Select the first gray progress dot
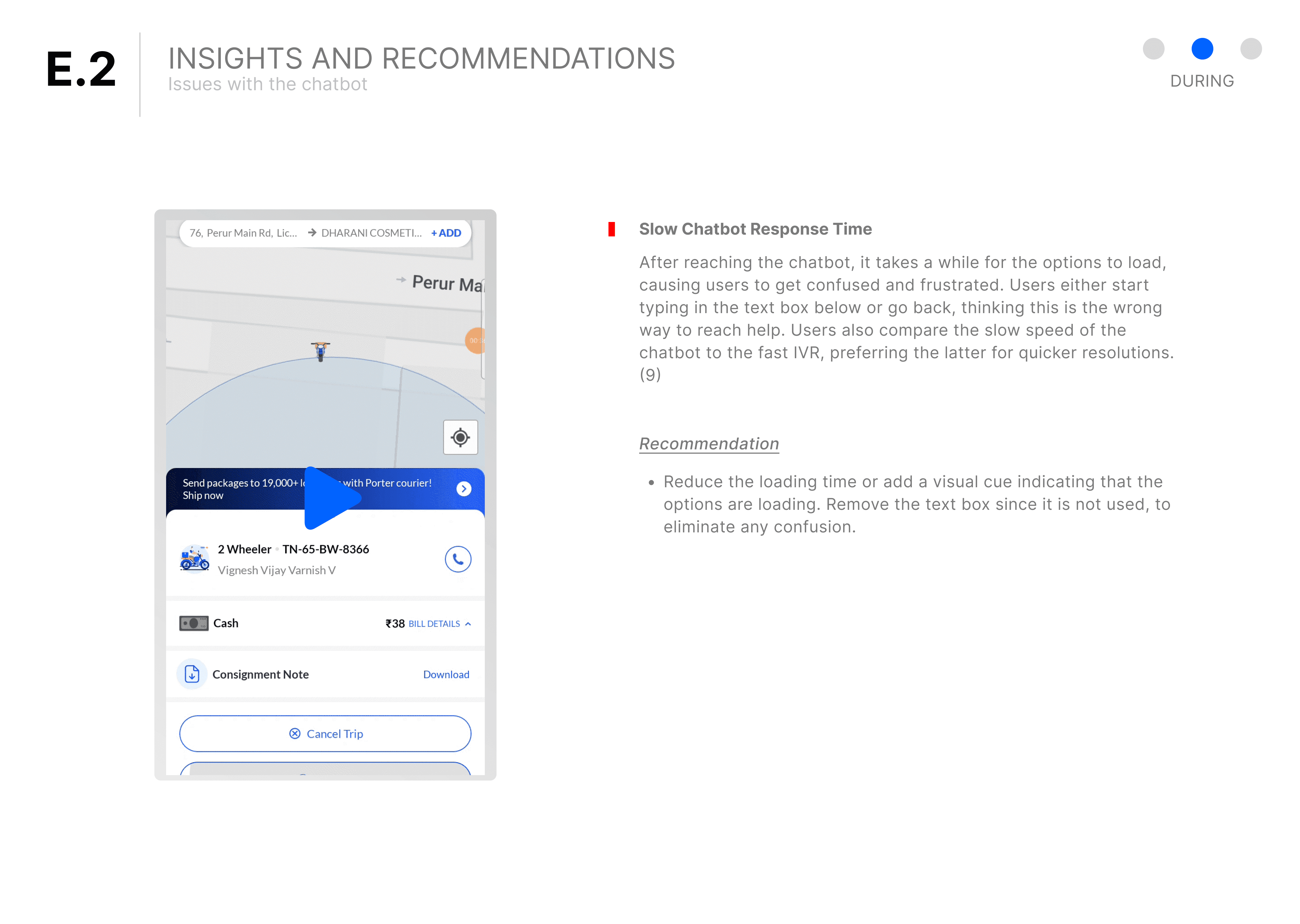 pyautogui.click(x=1153, y=49)
